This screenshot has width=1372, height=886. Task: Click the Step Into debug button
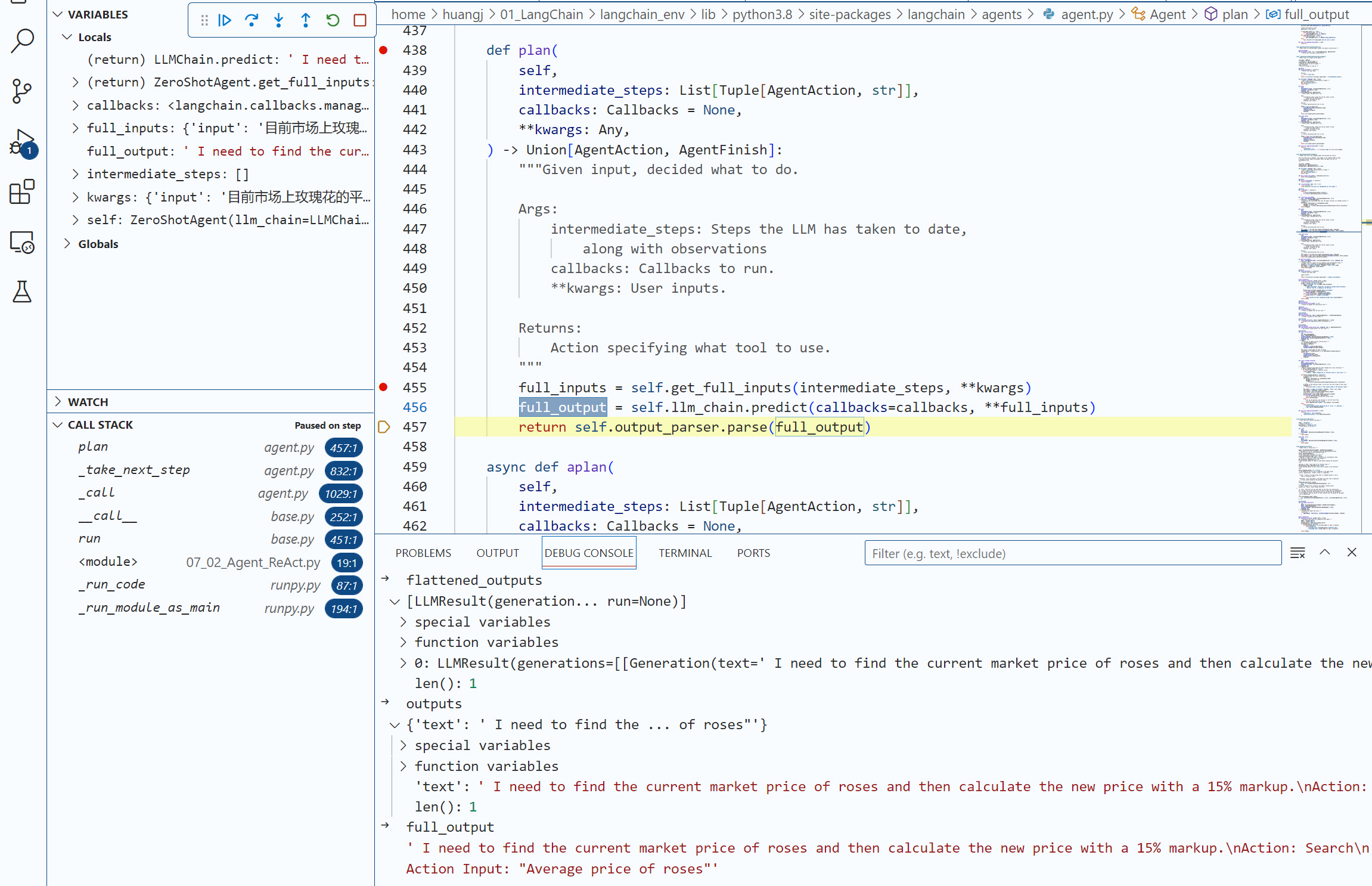point(278,20)
